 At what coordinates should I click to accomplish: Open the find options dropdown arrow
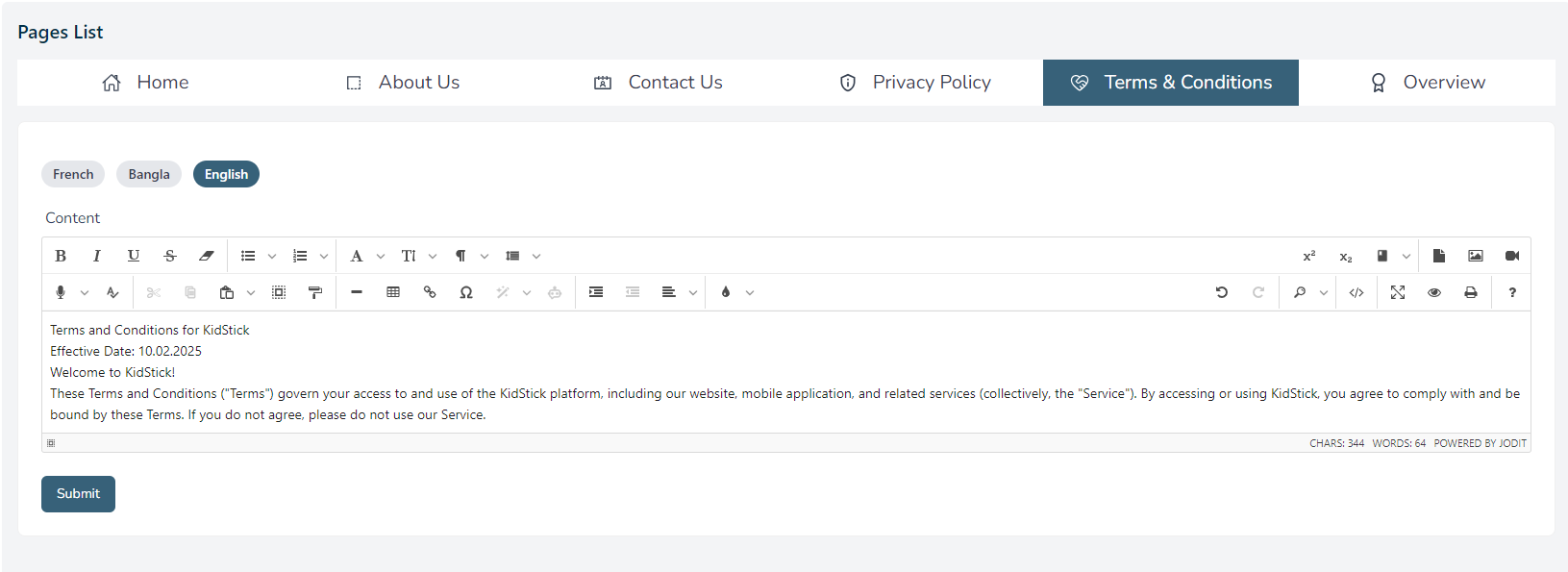1324,292
